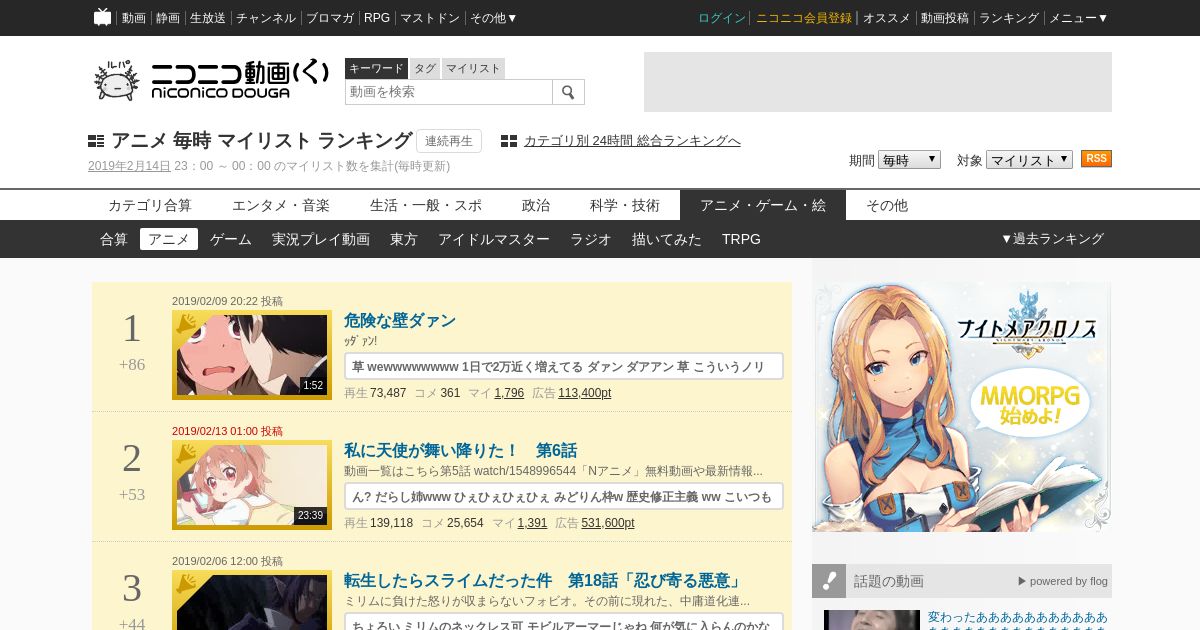The image size is (1200, 630).
Task: Click 生放送 in the top bar
Action: point(208,18)
